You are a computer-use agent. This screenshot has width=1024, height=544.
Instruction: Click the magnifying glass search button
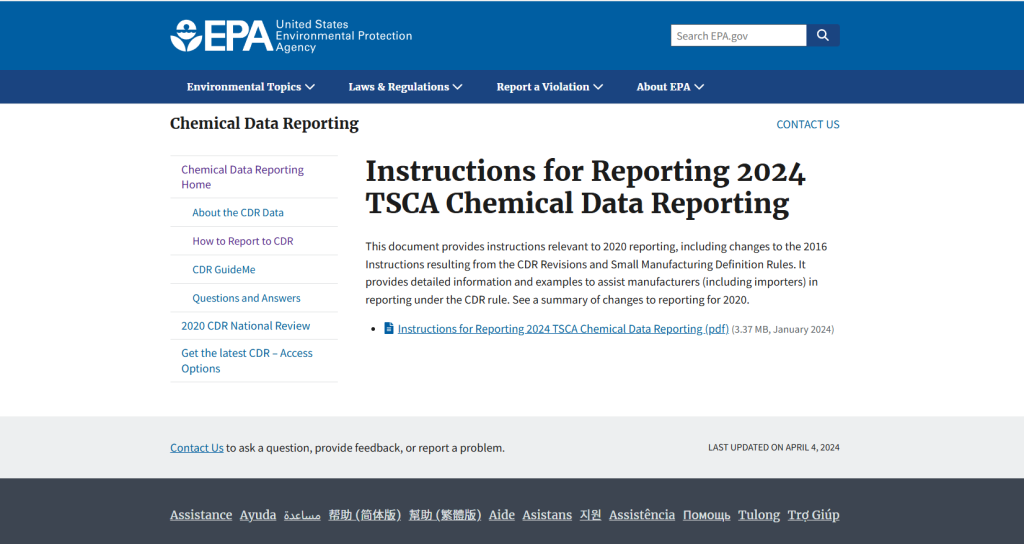point(823,35)
